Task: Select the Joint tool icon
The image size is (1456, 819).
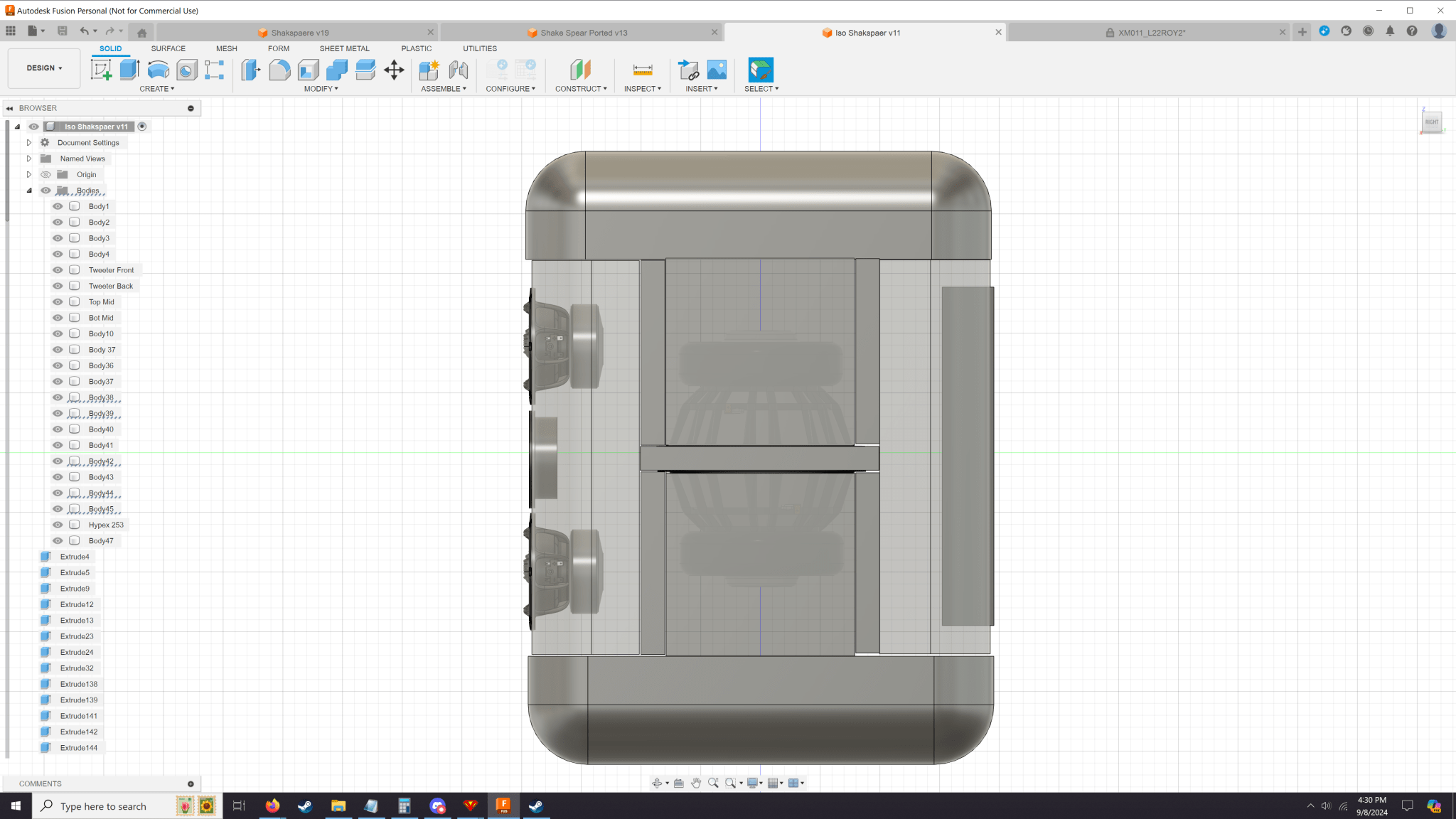Action: coord(459,70)
